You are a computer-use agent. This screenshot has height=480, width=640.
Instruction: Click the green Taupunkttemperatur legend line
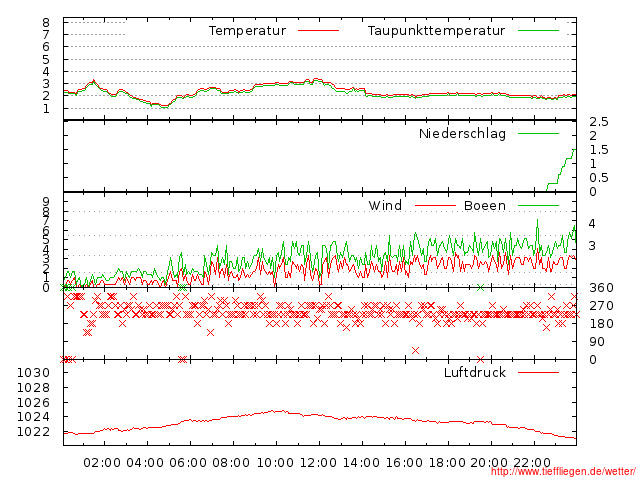(538, 31)
